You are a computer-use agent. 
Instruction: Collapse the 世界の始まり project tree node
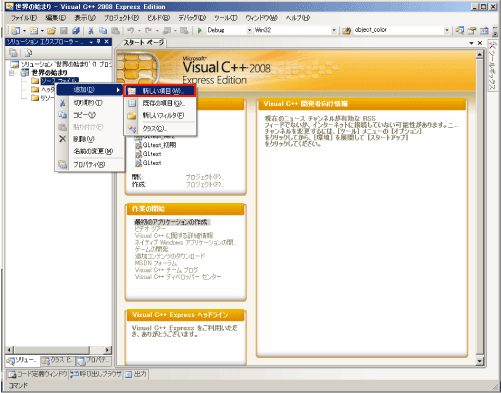coord(12,73)
